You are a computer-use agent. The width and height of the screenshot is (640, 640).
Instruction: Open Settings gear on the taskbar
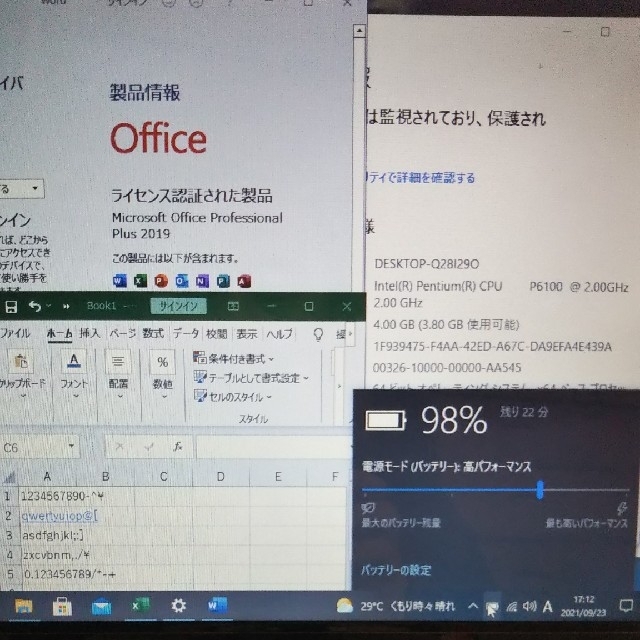click(179, 606)
